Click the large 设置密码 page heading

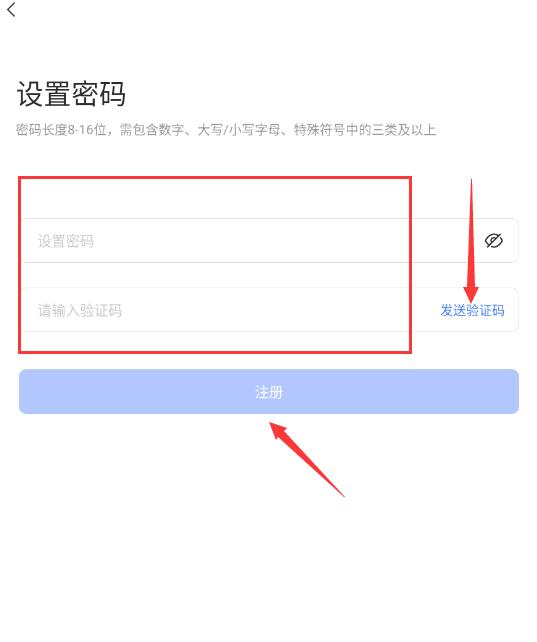pyautogui.click(x=71, y=94)
